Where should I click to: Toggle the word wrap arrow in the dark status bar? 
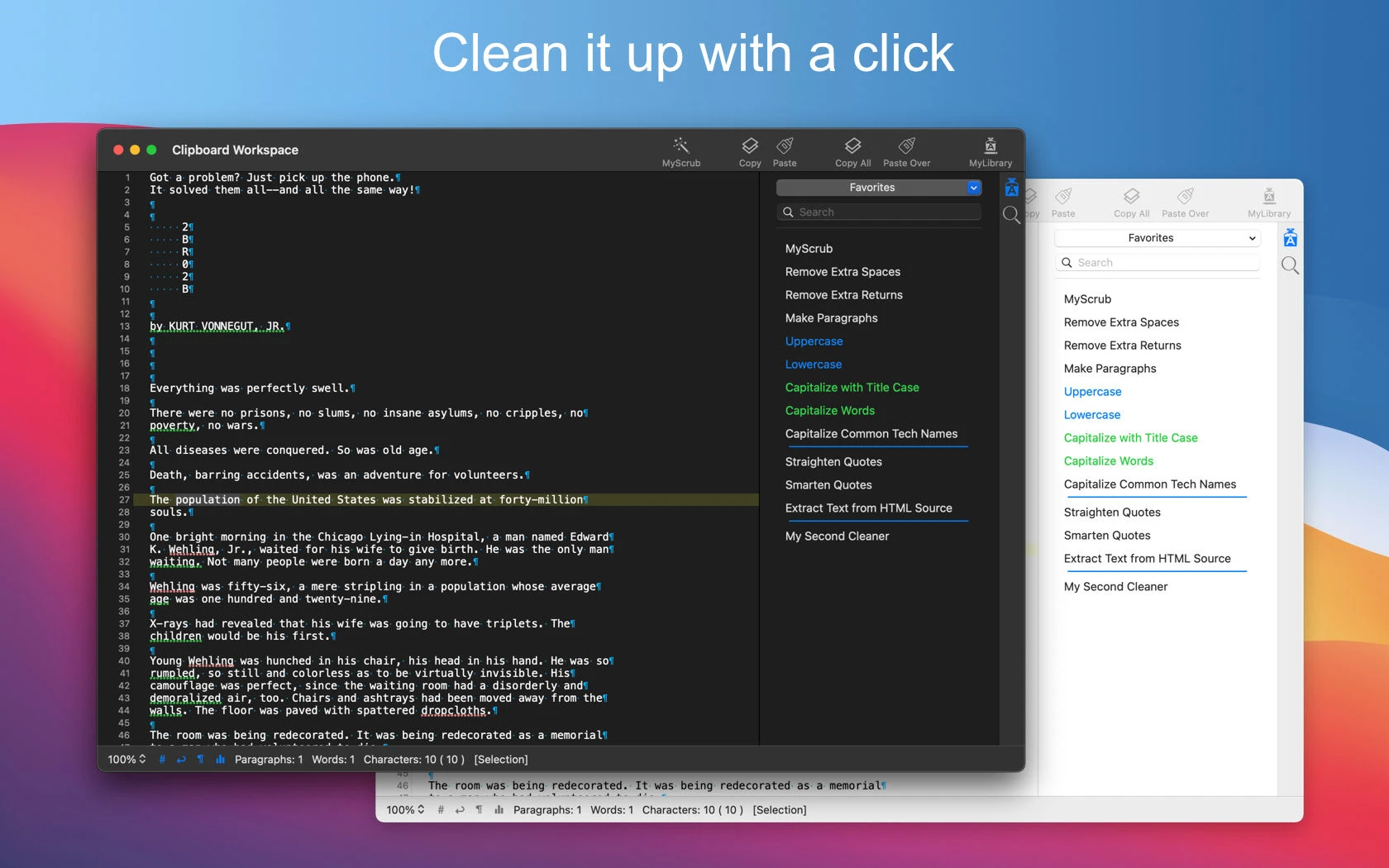(x=181, y=760)
